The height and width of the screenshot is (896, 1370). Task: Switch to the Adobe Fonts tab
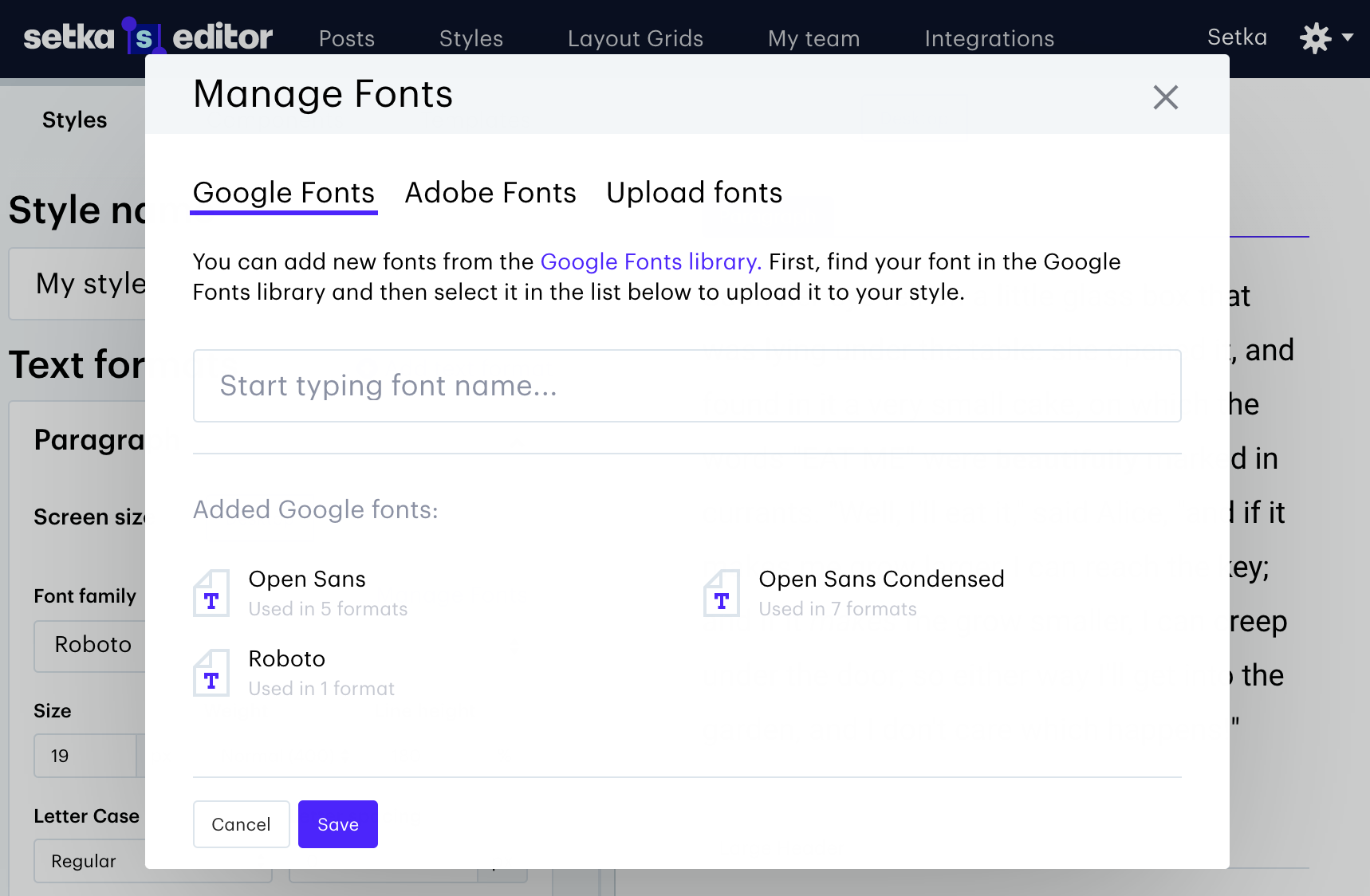[x=490, y=193]
